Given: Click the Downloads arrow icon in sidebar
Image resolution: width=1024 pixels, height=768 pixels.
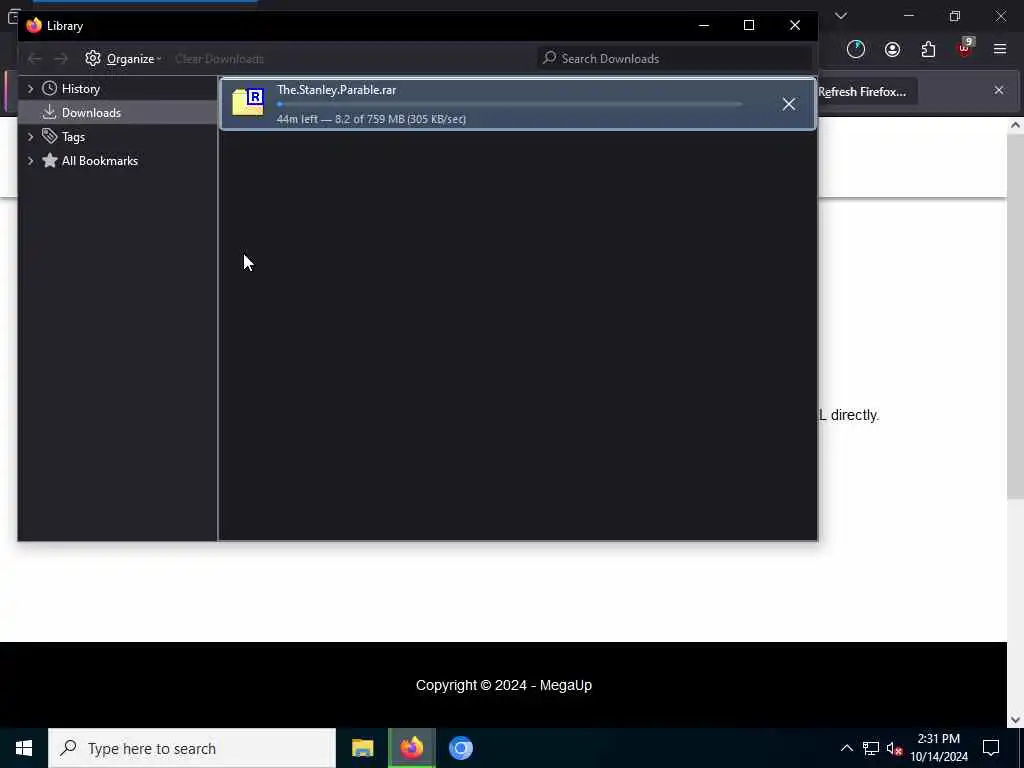Looking at the screenshot, I should pos(50,112).
